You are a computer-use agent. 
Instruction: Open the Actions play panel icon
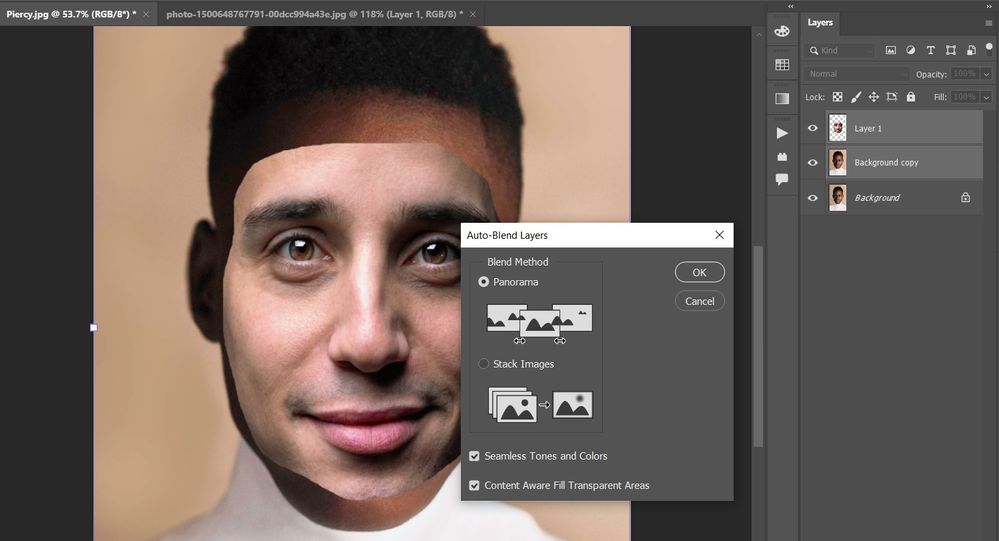782,133
